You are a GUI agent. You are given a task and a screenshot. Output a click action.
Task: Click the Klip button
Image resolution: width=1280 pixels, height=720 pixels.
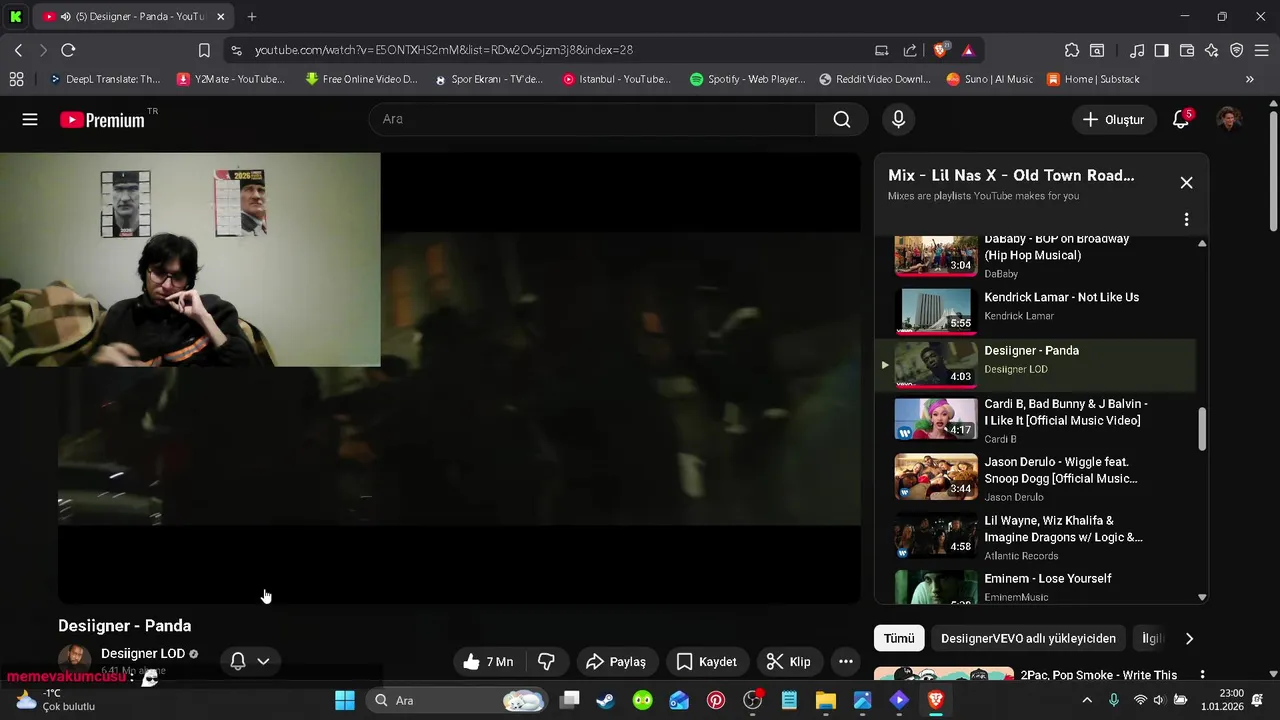pyautogui.click(x=789, y=661)
